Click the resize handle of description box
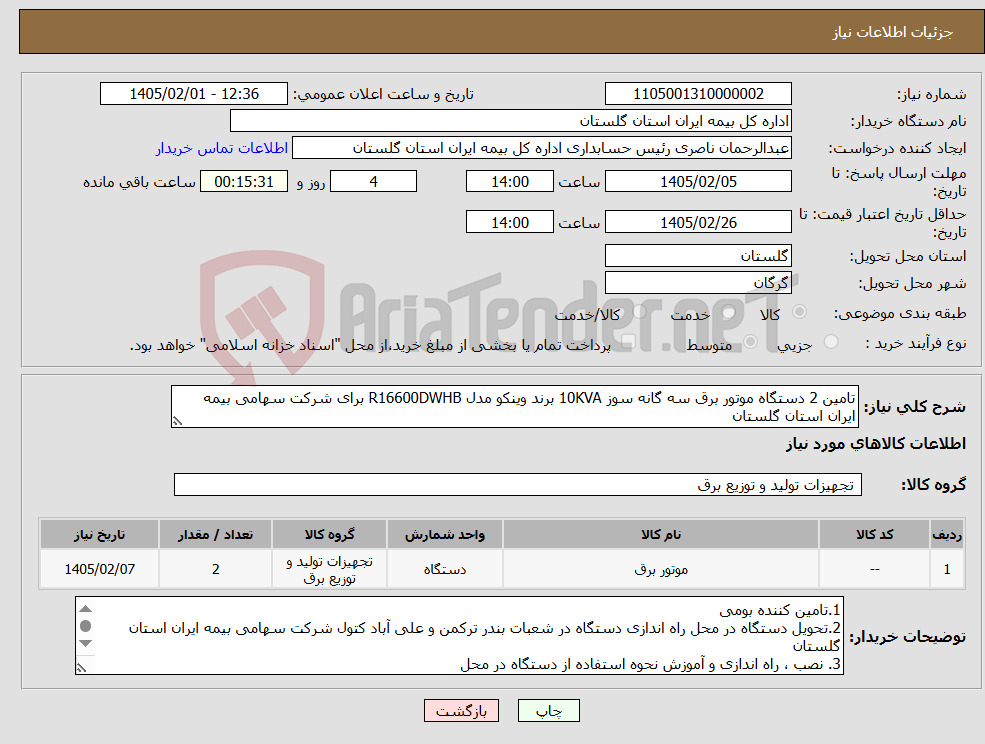 coord(177,421)
